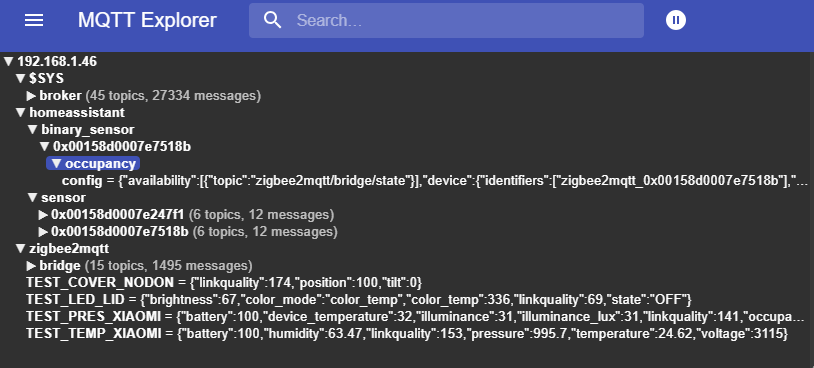
Task: Select 0x00158d0007e7518b label under sensor
Action: pyautogui.click(x=119, y=231)
